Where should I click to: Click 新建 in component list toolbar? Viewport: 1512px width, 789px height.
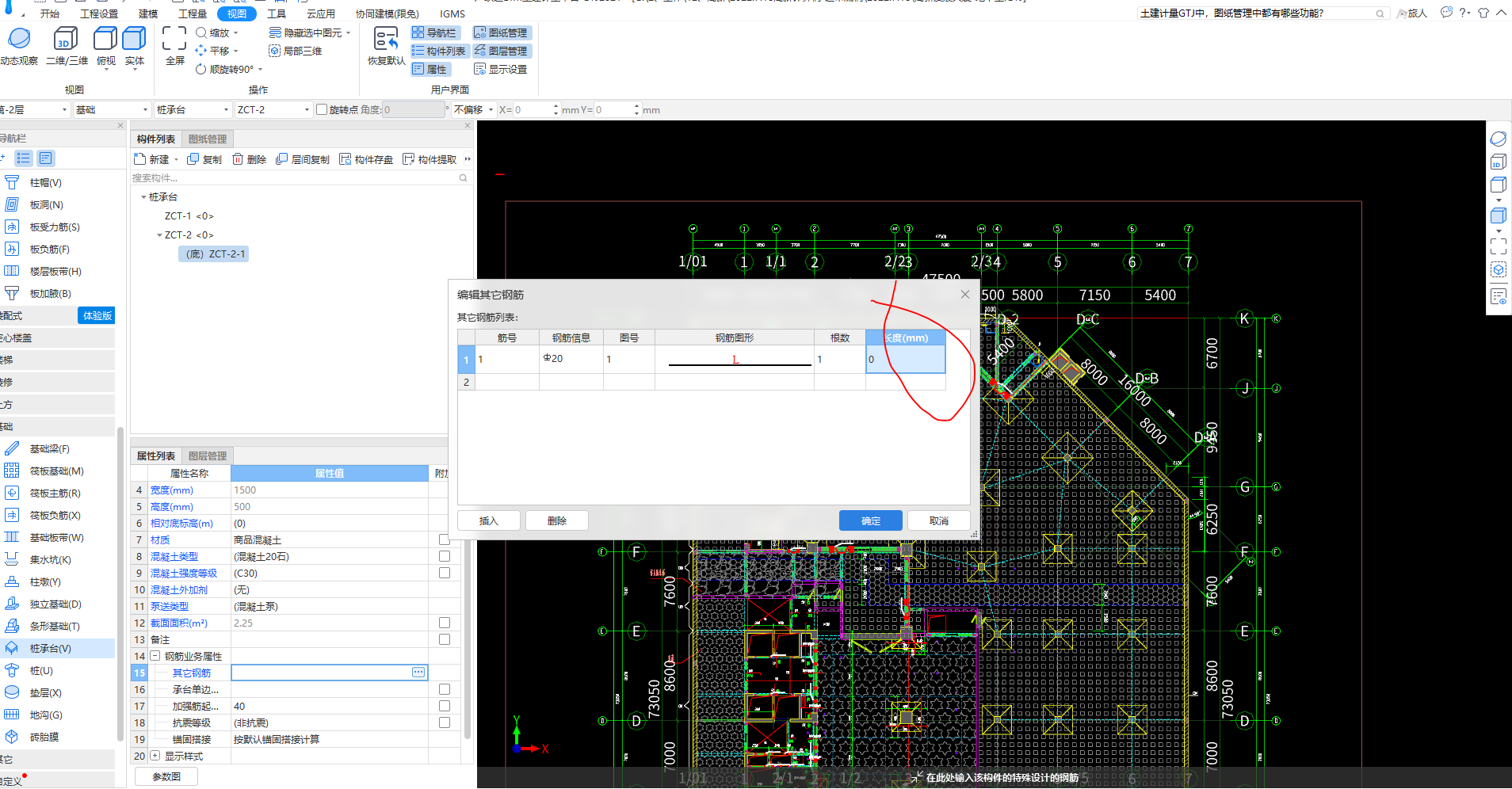151,159
